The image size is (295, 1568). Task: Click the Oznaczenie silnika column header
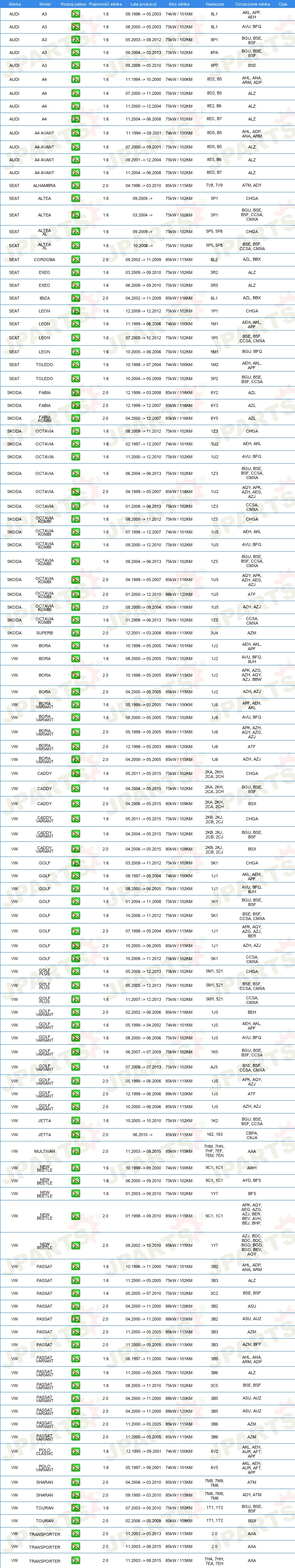252,4
